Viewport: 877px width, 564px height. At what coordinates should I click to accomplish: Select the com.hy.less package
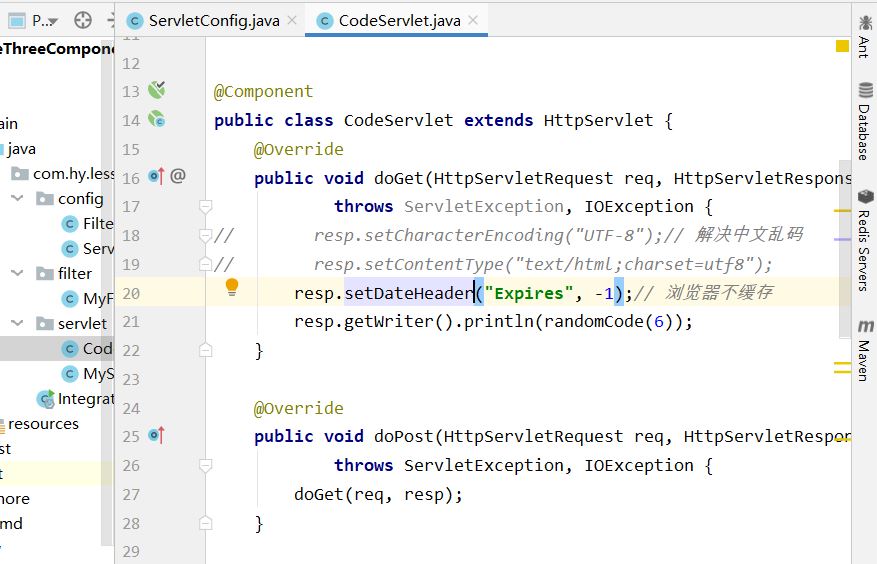point(63,174)
